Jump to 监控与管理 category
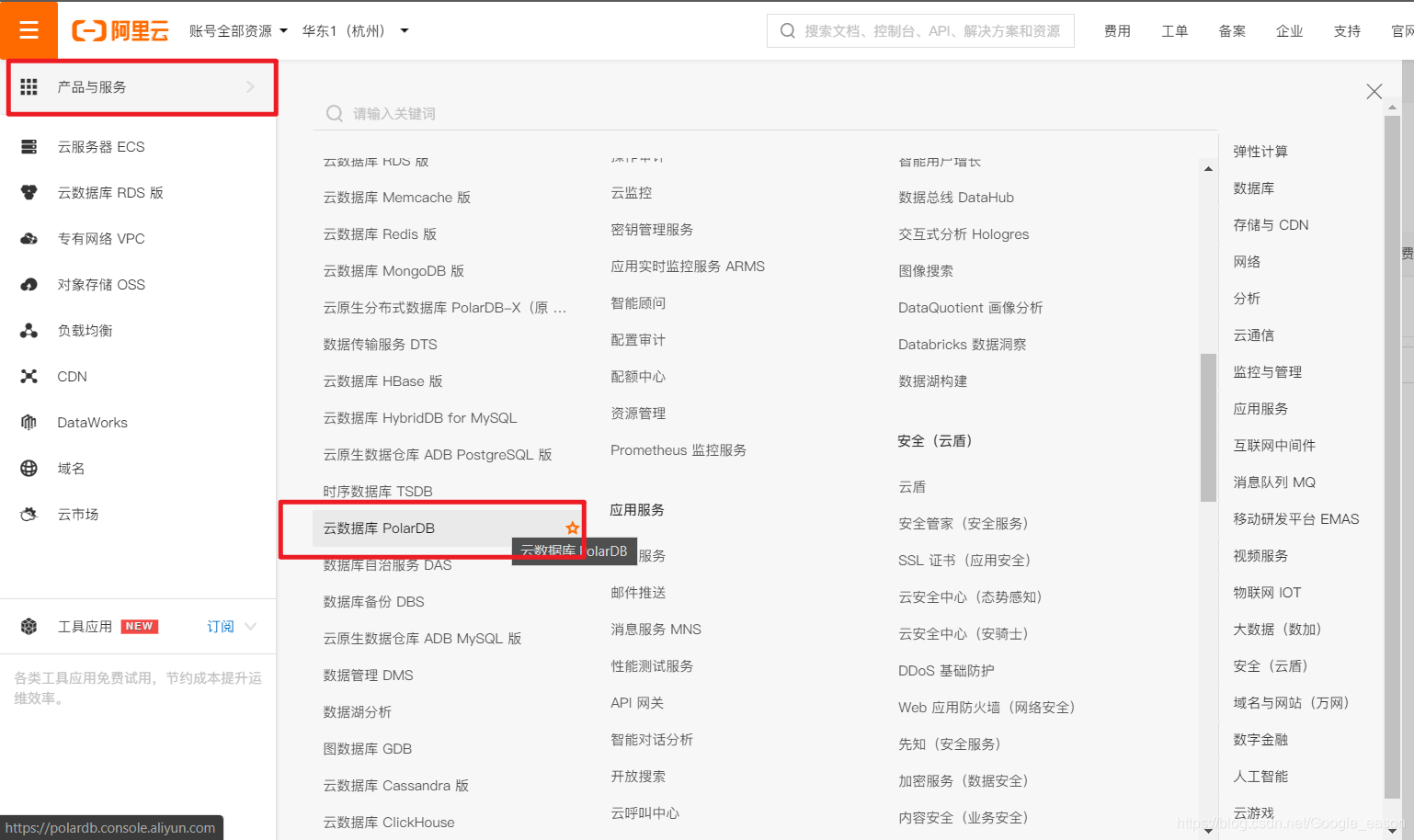Viewport: 1414px width, 840px height. [x=1267, y=372]
